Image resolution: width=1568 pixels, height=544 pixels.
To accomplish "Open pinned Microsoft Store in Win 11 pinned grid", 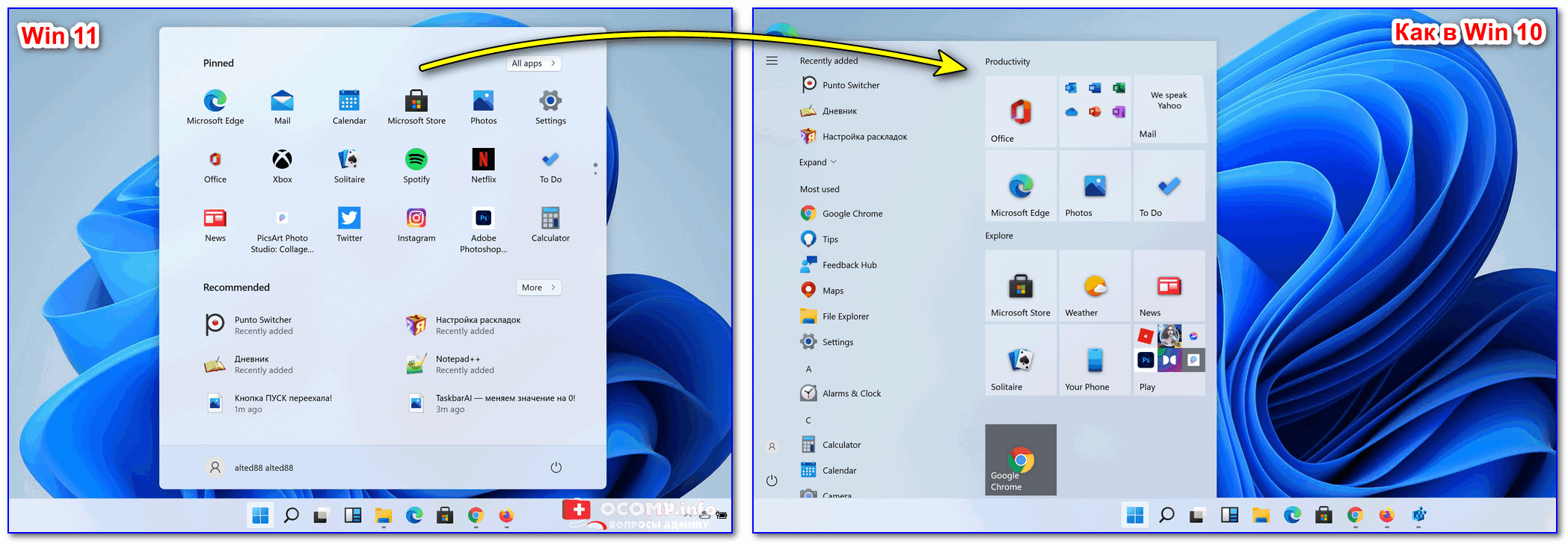I will pyautogui.click(x=416, y=107).
